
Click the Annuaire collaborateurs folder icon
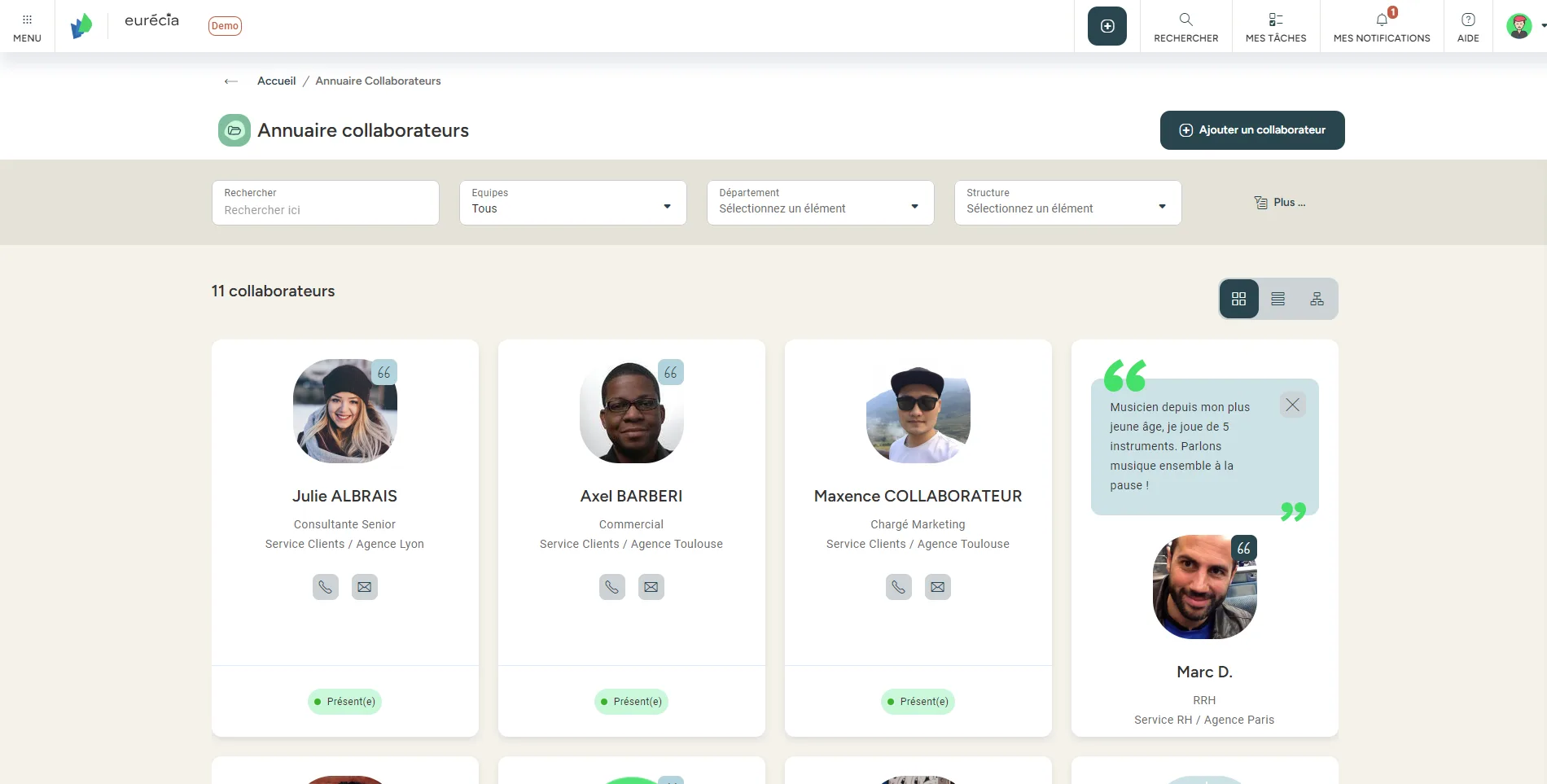pos(234,130)
